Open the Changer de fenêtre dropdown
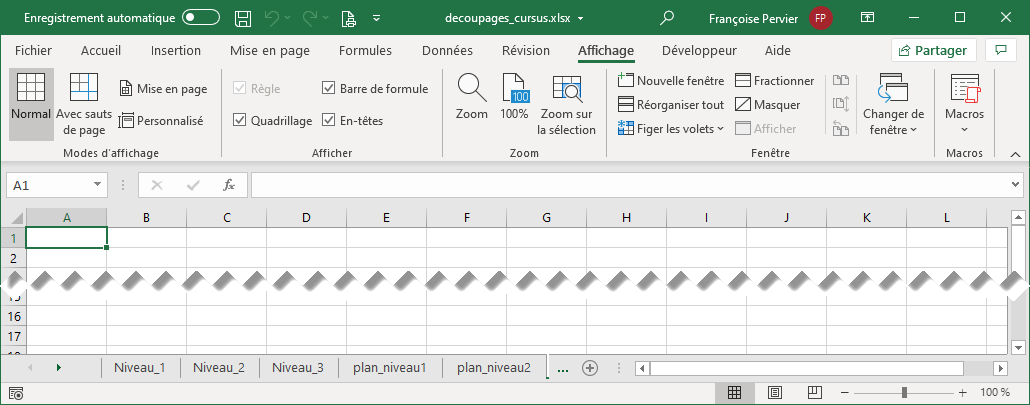This screenshot has width=1030, height=405. [893, 105]
